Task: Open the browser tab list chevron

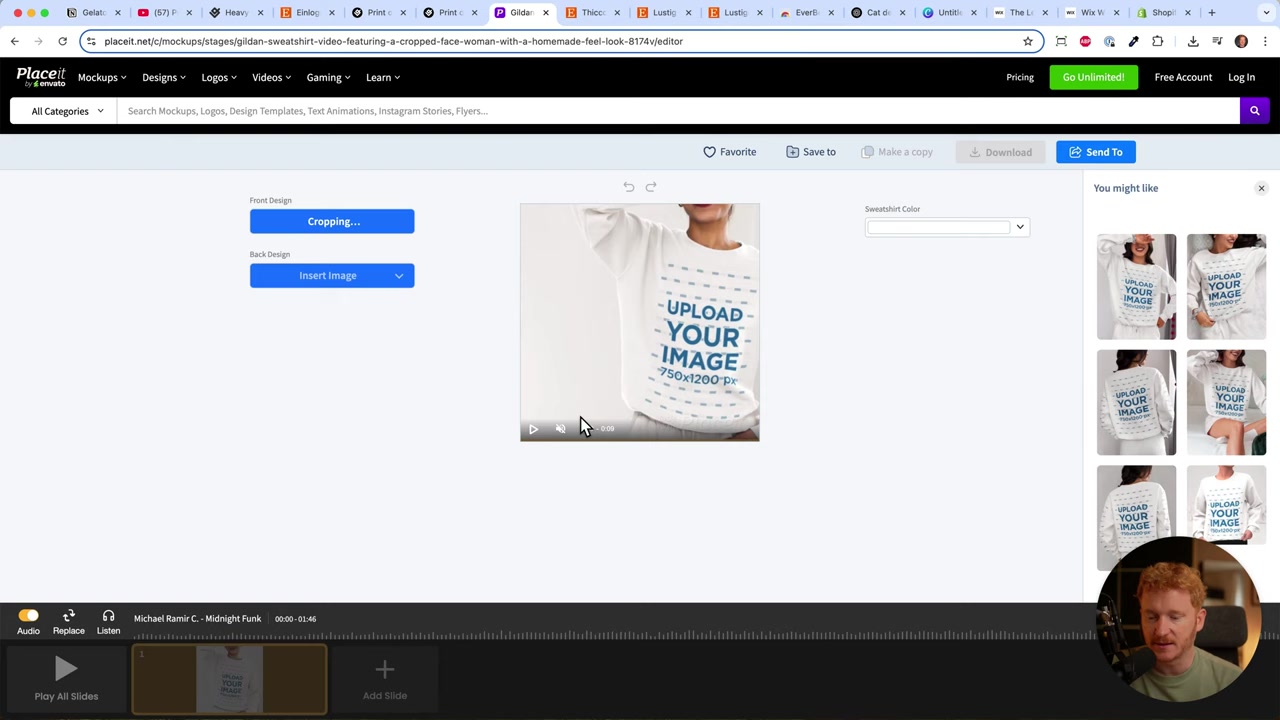Action: (1267, 13)
